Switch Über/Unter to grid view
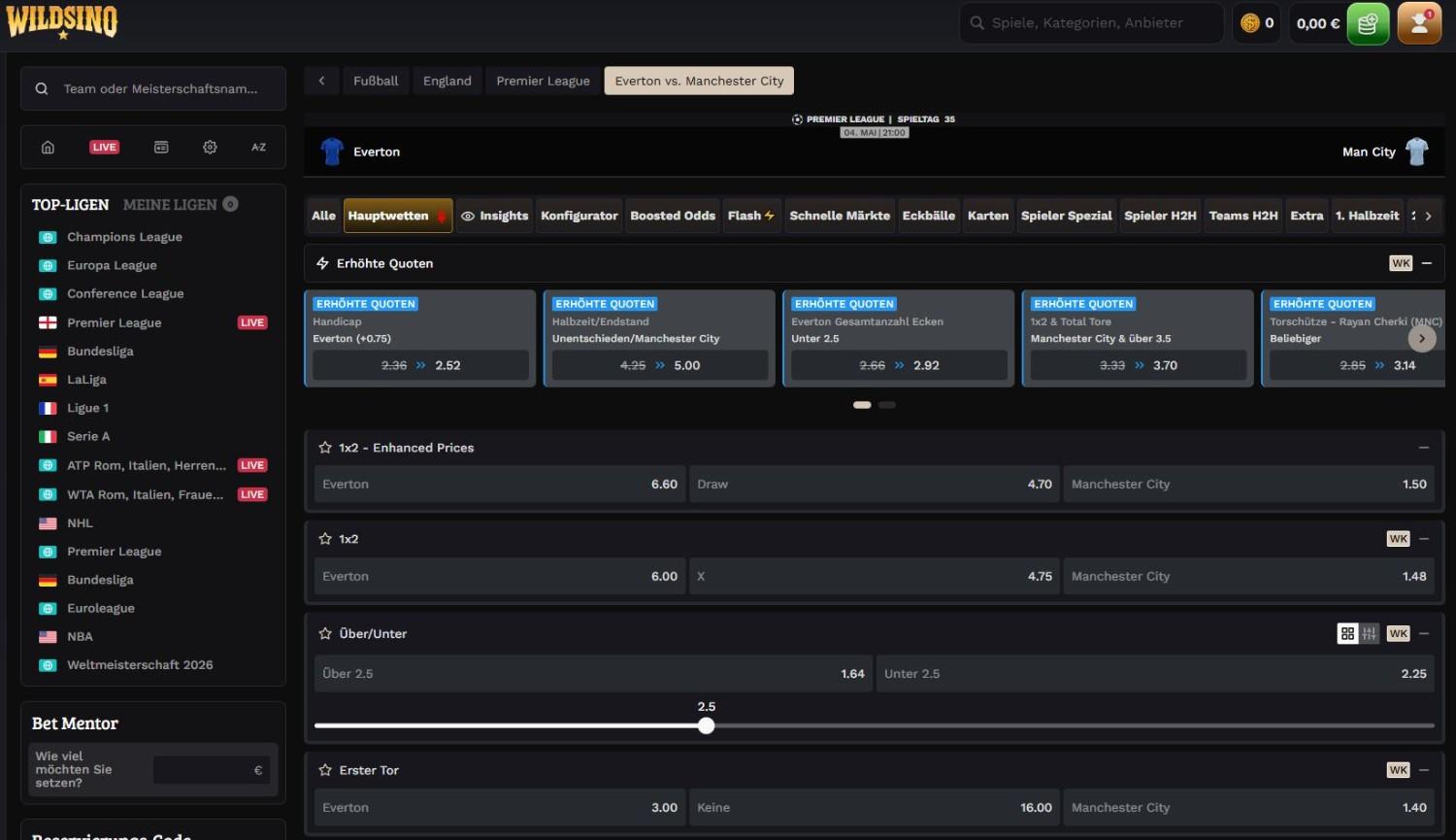The width and height of the screenshot is (1456, 840). (x=1347, y=634)
